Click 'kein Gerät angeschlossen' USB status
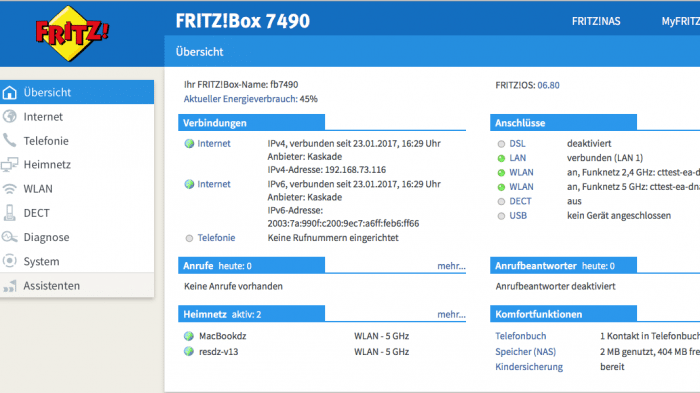 (x=619, y=215)
